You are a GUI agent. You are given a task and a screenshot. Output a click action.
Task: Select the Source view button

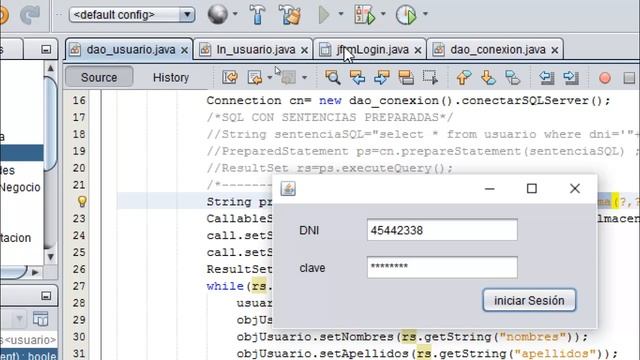(x=99, y=77)
